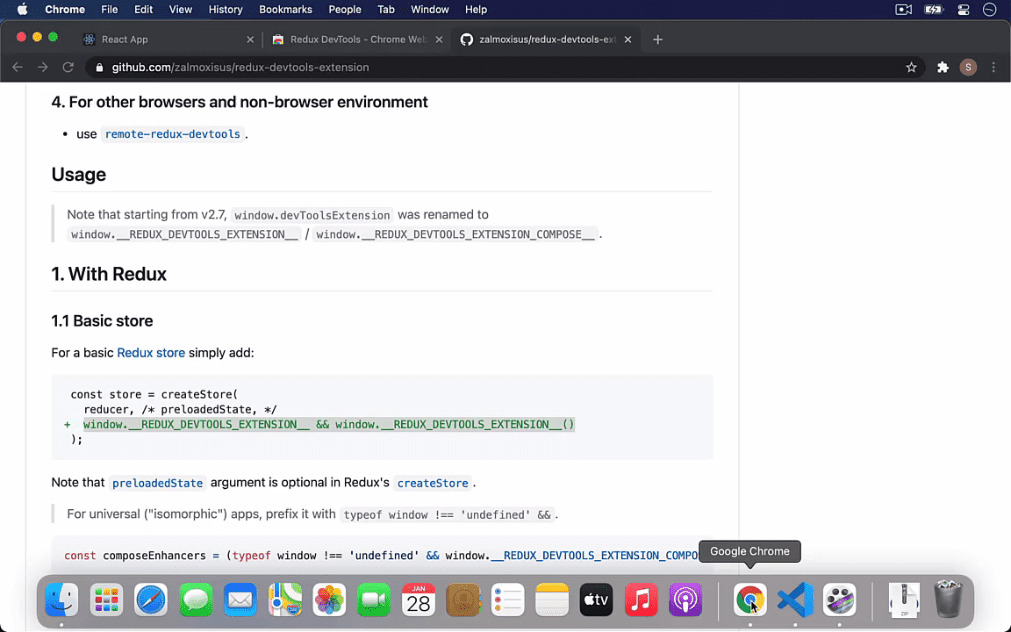Image resolution: width=1011 pixels, height=632 pixels.
Task: Switch to the Redux DevTools Chrome Web Store tab
Action: 350,41
